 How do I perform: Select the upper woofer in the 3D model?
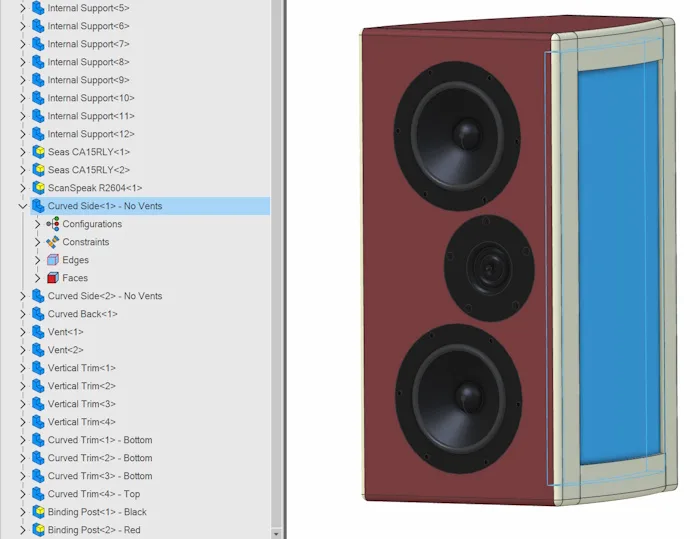click(x=457, y=135)
